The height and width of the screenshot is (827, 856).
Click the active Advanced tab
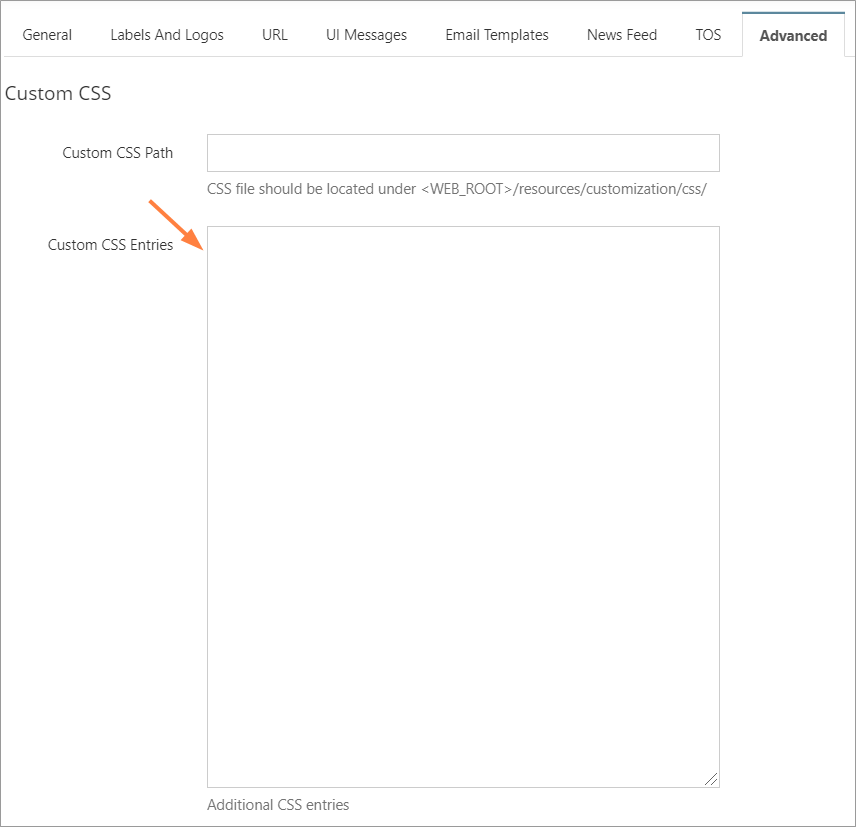click(x=793, y=35)
